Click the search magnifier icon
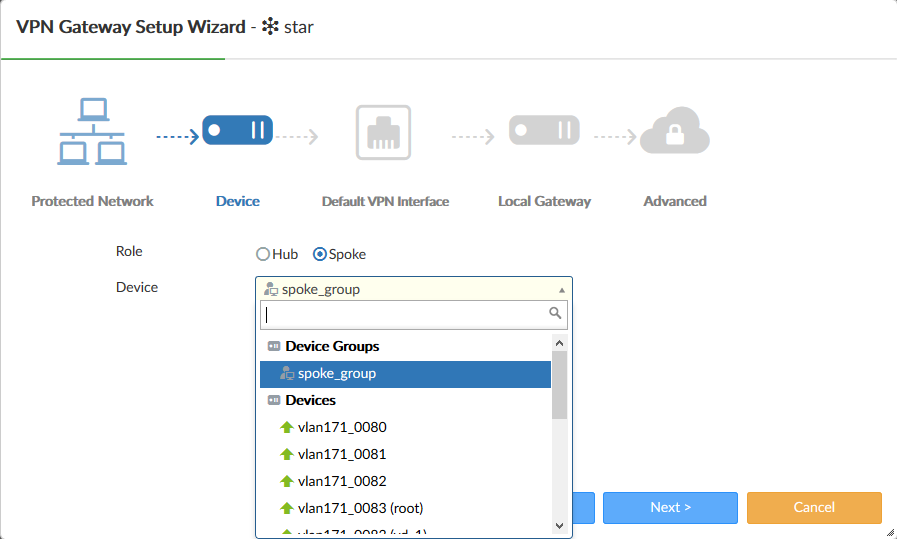The width and height of the screenshot is (897, 539). (x=556, y=313)
